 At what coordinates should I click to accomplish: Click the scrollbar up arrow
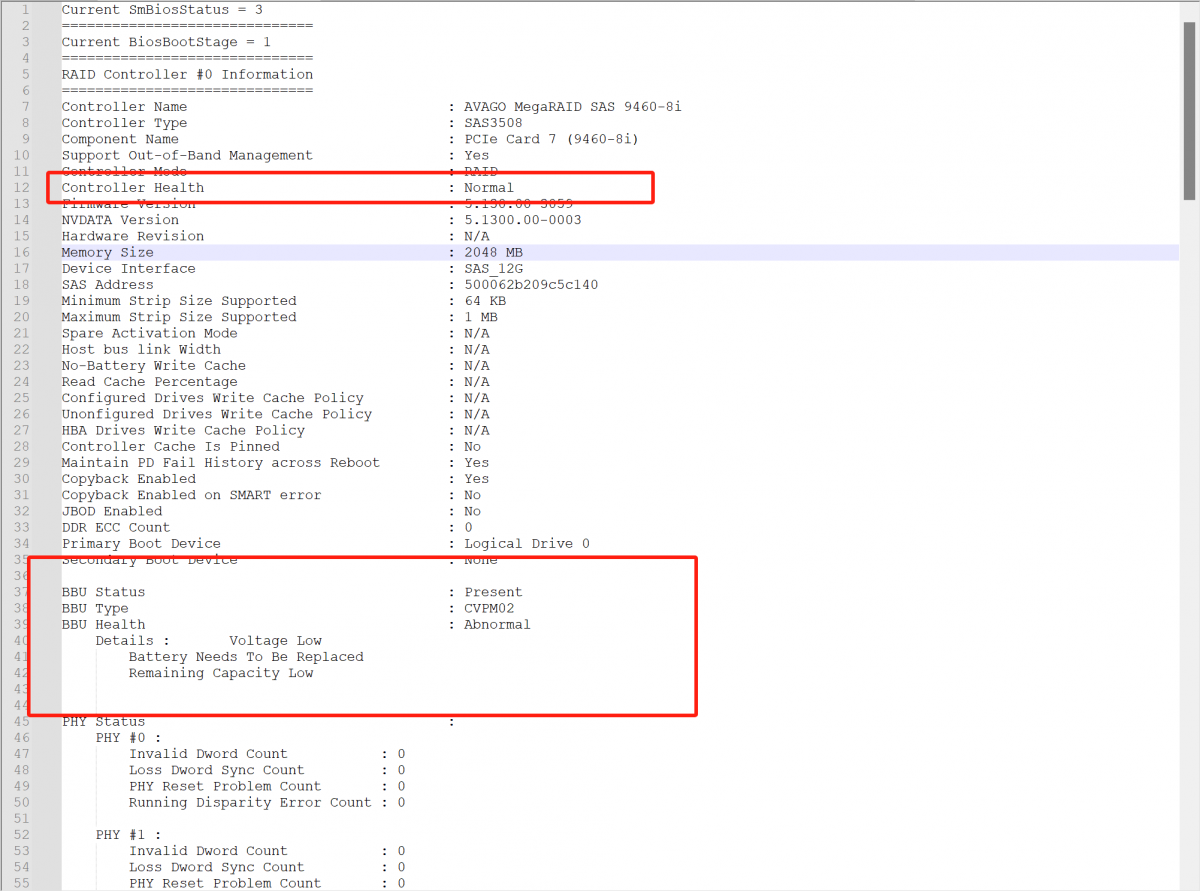pos(1189,8)
